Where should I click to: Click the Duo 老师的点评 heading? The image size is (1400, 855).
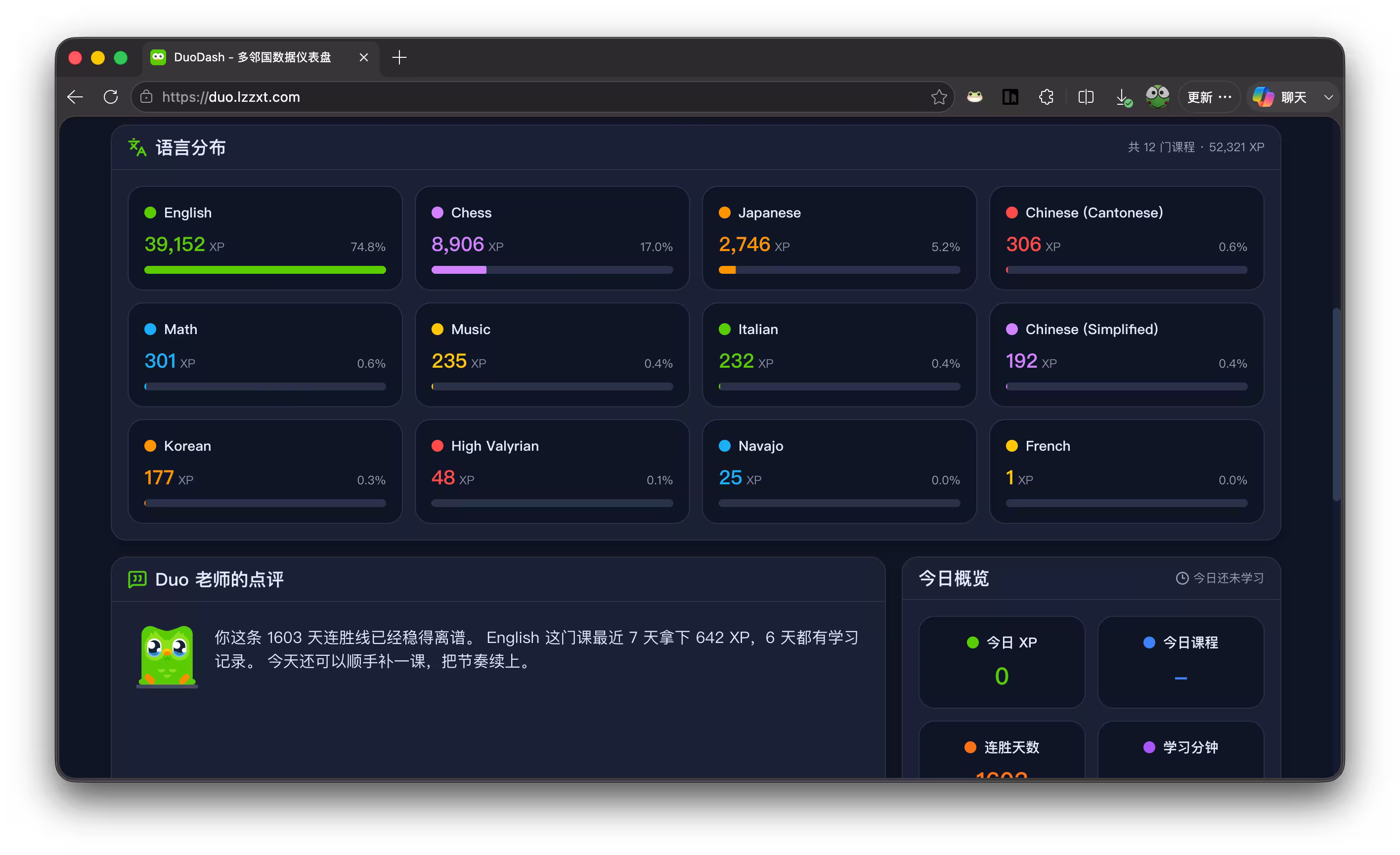click(219, 579)
